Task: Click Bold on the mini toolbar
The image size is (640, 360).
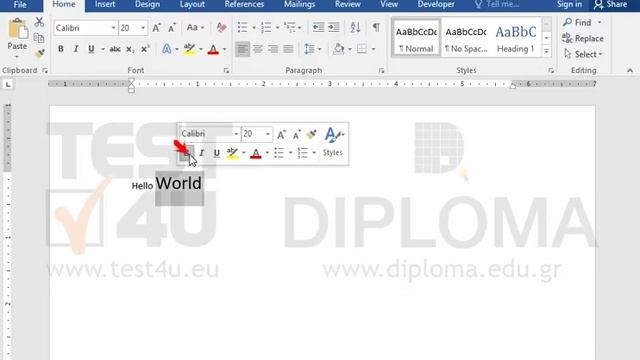Action: point(186,153)
